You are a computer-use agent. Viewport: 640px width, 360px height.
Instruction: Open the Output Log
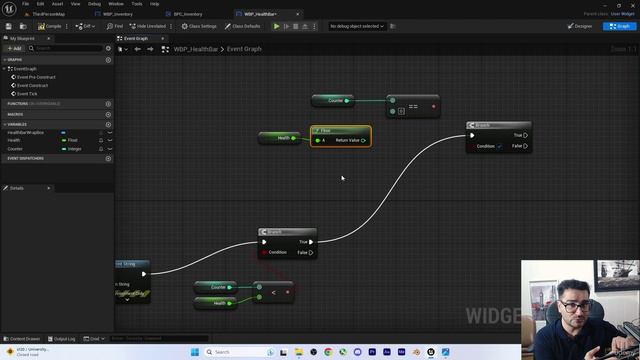(x=62, y=339)
